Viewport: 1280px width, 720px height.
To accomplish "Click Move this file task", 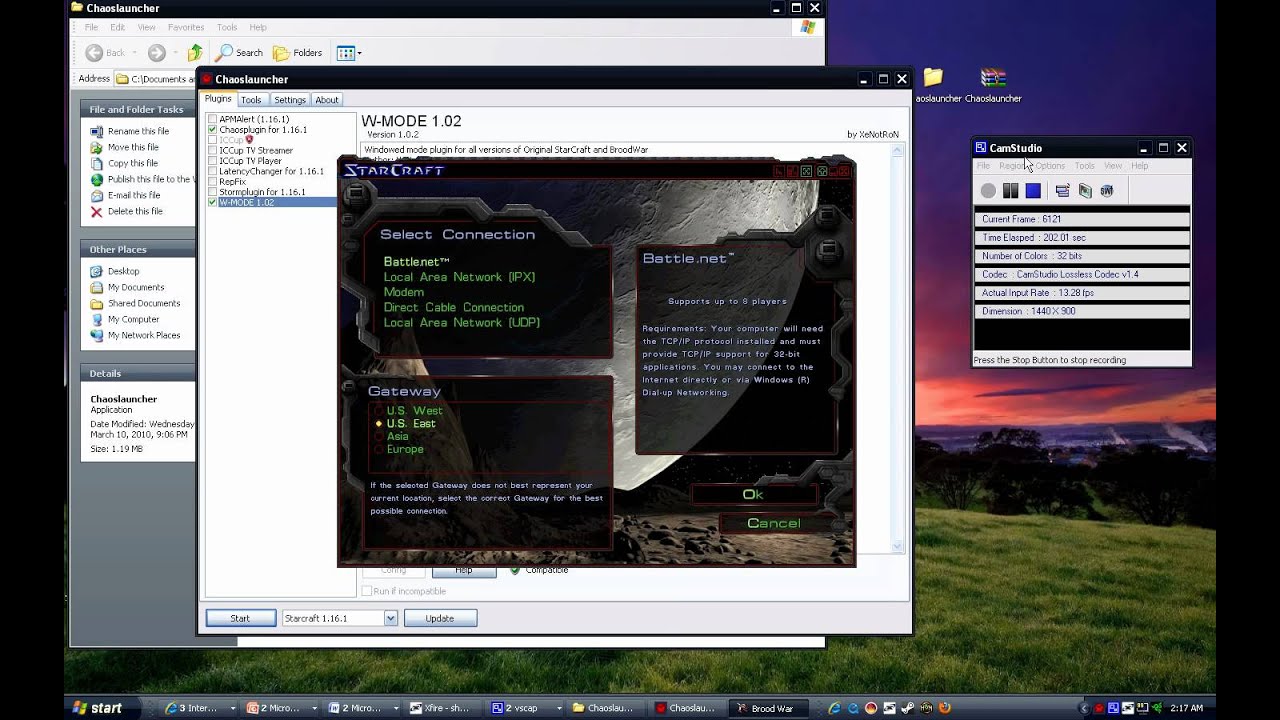I will point(125,147).
